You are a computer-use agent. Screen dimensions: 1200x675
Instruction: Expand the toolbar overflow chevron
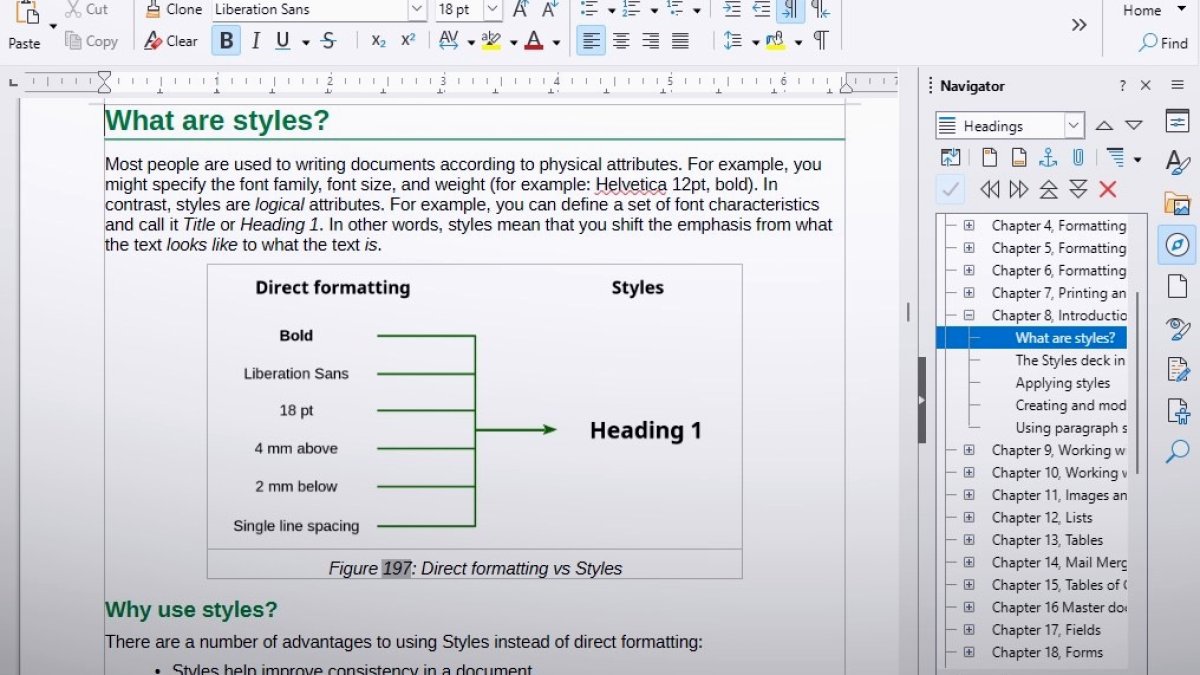1079,25
